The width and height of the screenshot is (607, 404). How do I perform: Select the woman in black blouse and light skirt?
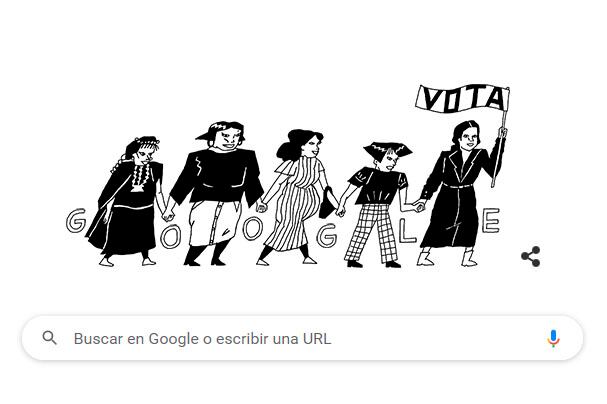[216, 193]
